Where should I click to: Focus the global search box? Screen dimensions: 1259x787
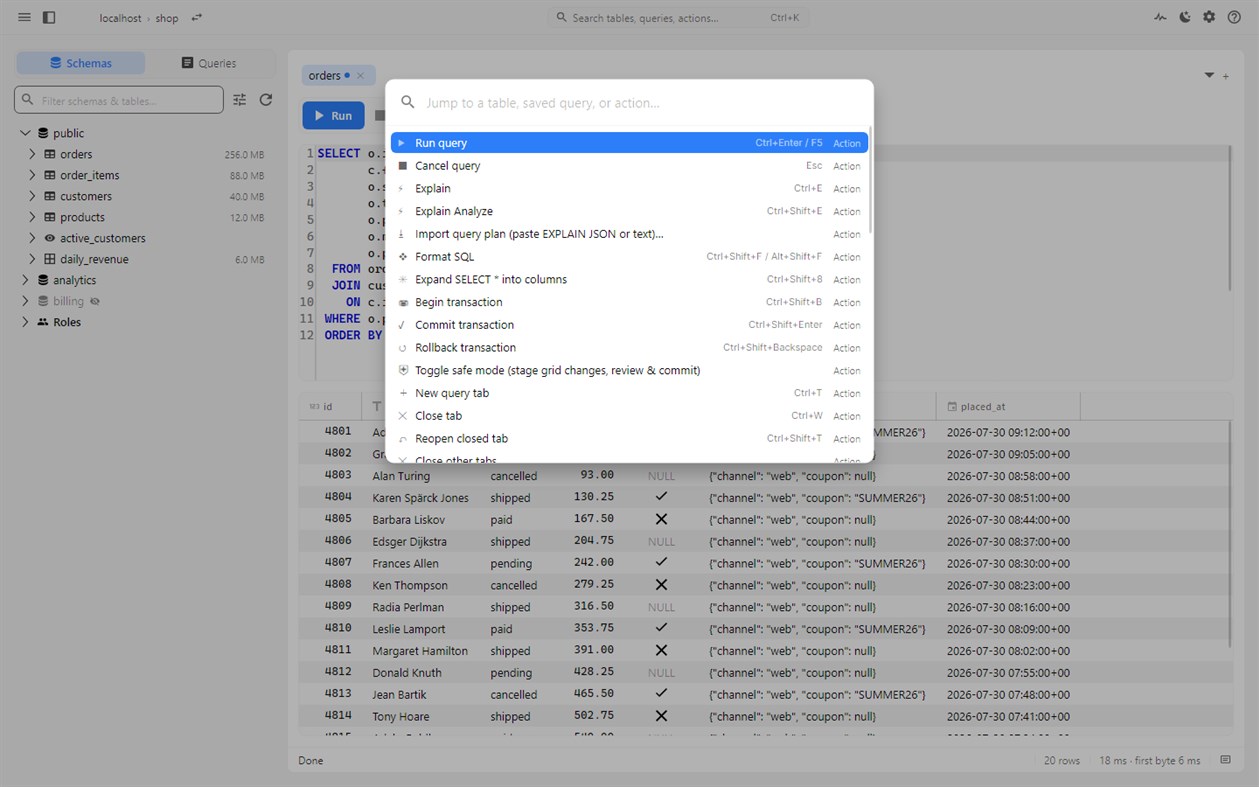click(x=678, y=18)
